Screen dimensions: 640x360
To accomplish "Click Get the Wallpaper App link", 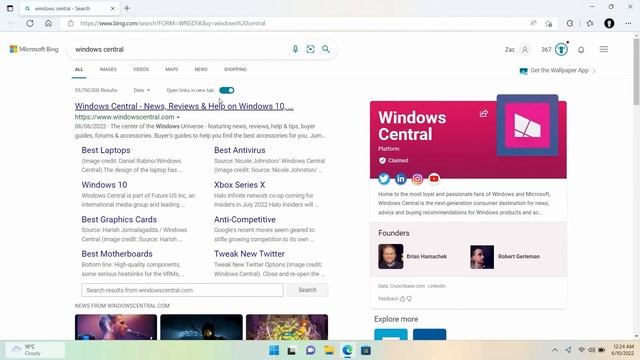I will (559, 71).
